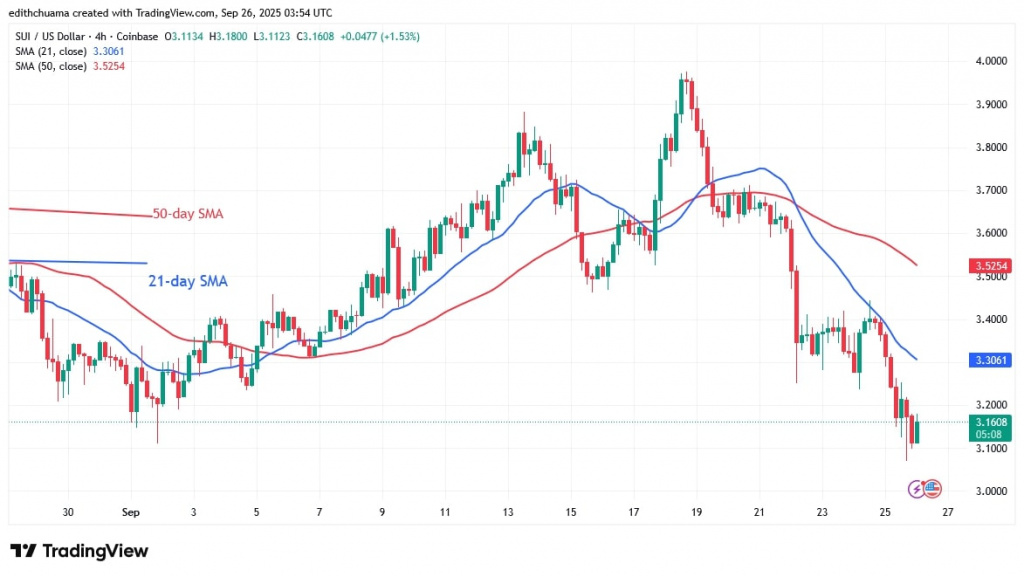Click the '19' date label on time axis
The height and width of the screenshot is (577, 1024).
[697, 512]
